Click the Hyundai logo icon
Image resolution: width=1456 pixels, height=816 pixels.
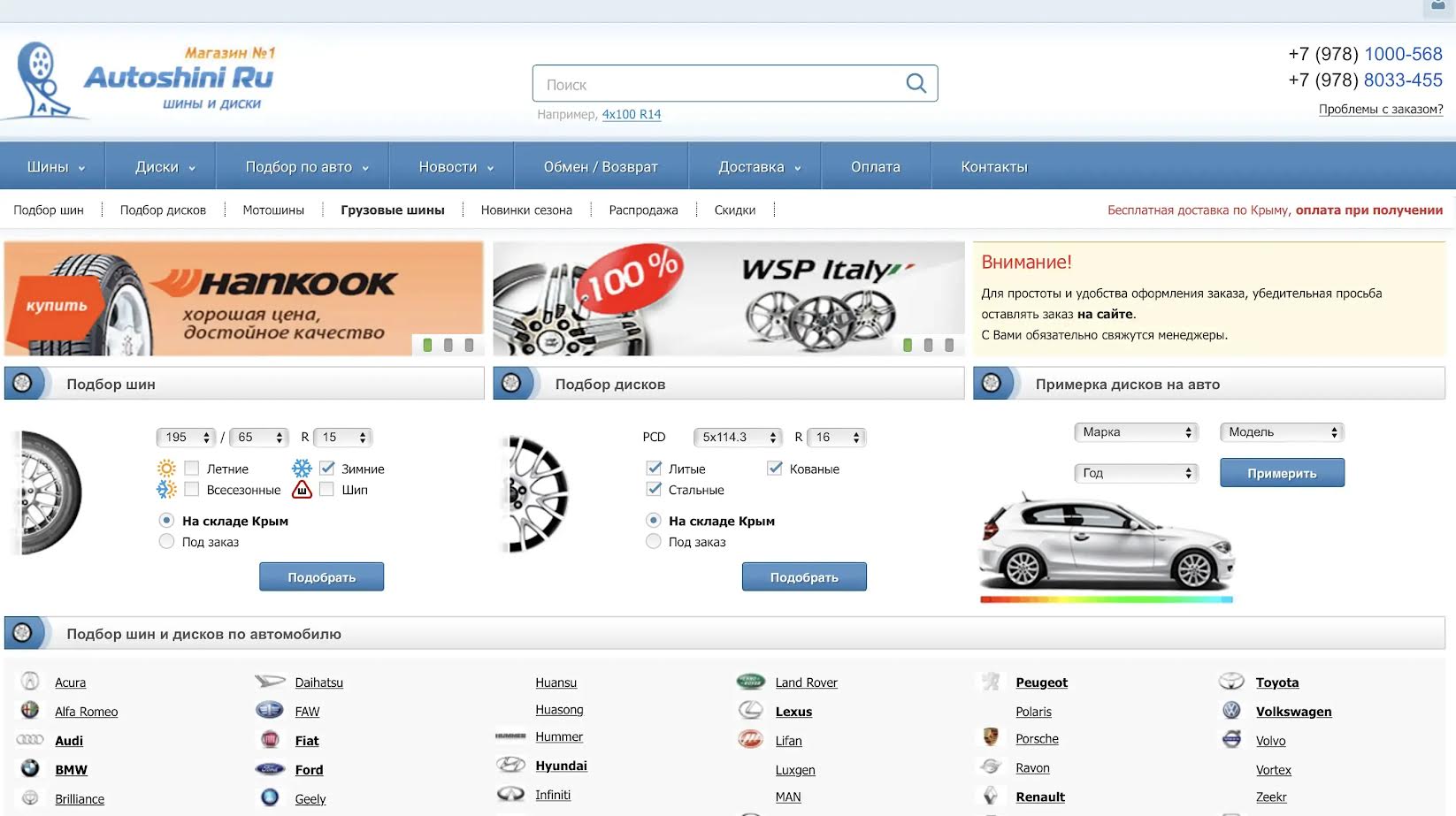[x=510, y=765]
